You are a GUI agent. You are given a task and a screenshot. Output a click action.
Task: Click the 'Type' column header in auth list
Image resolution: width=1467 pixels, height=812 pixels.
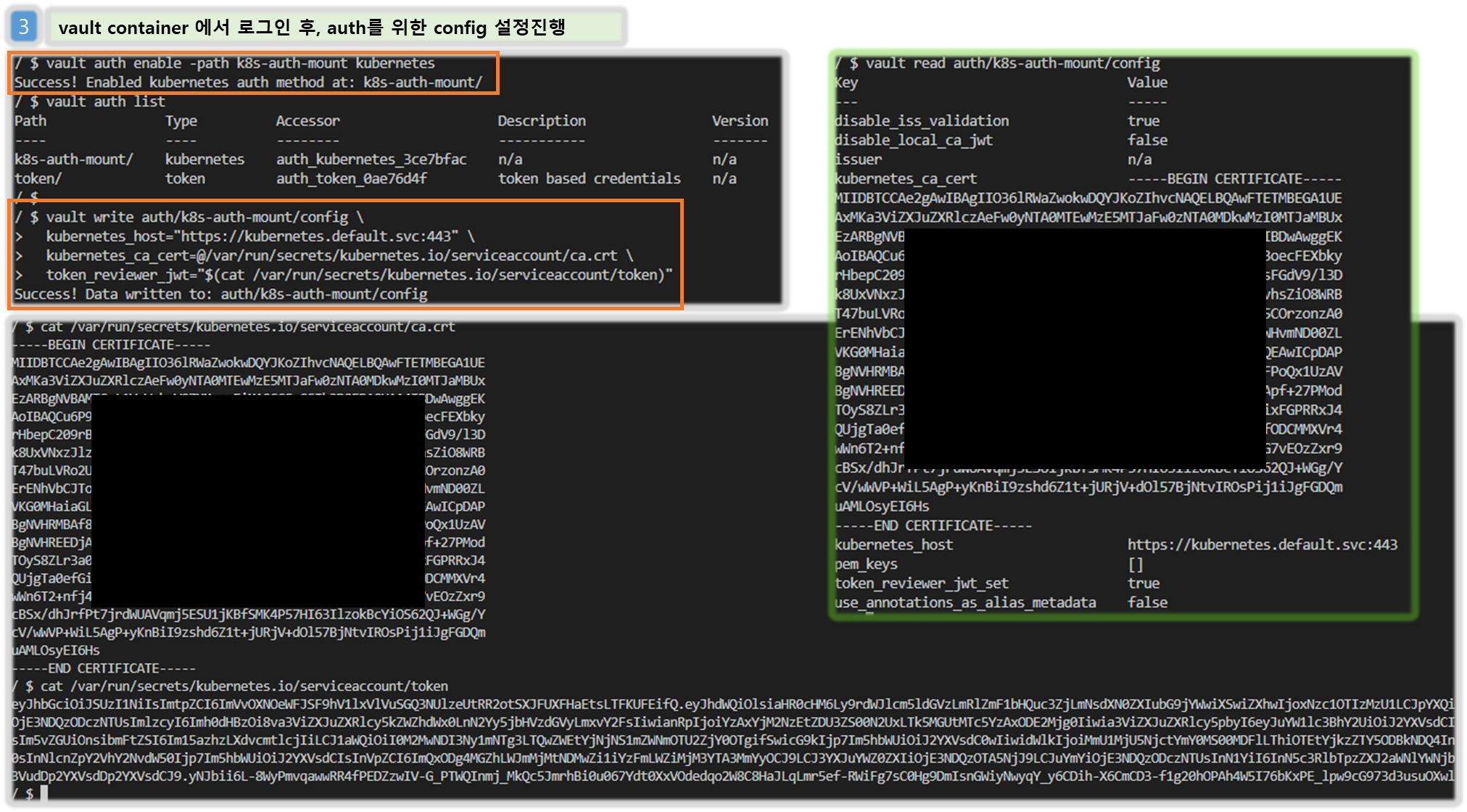(x=181, y=121)
